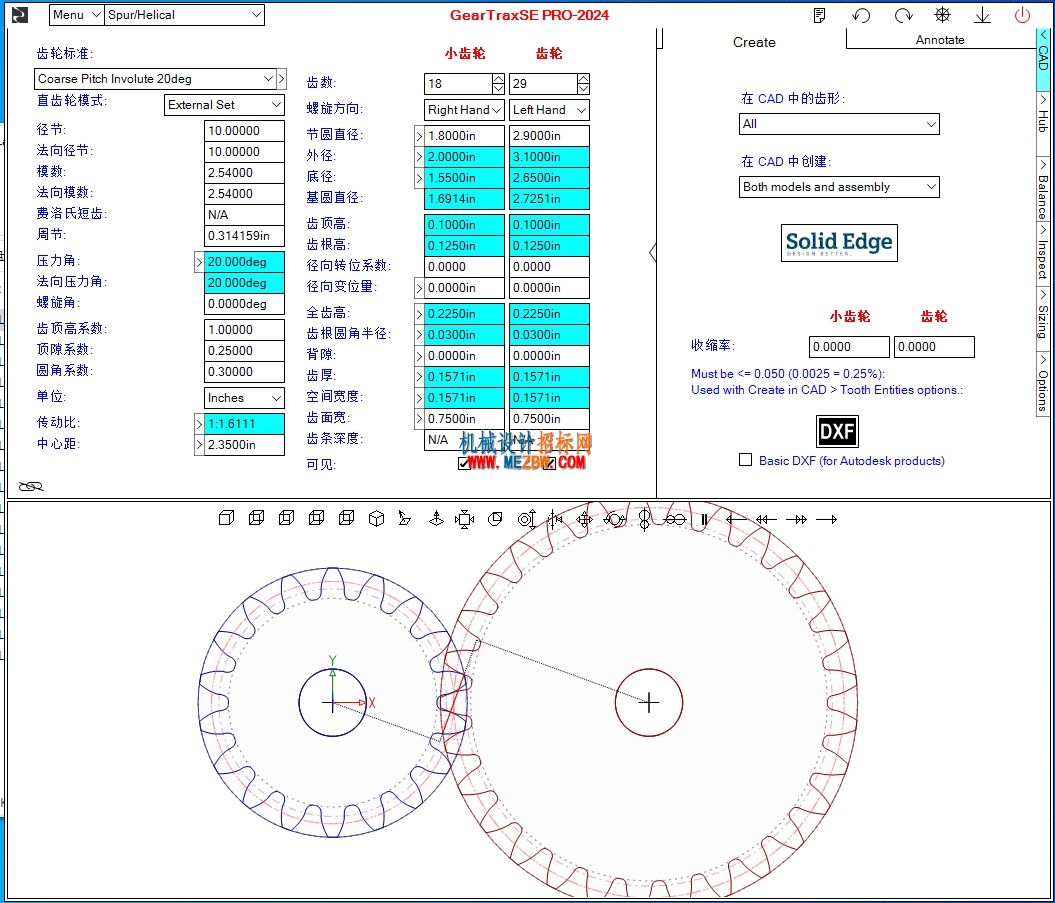
Task: Open Both models and assembly dropdown
Action: click(839, 186)
